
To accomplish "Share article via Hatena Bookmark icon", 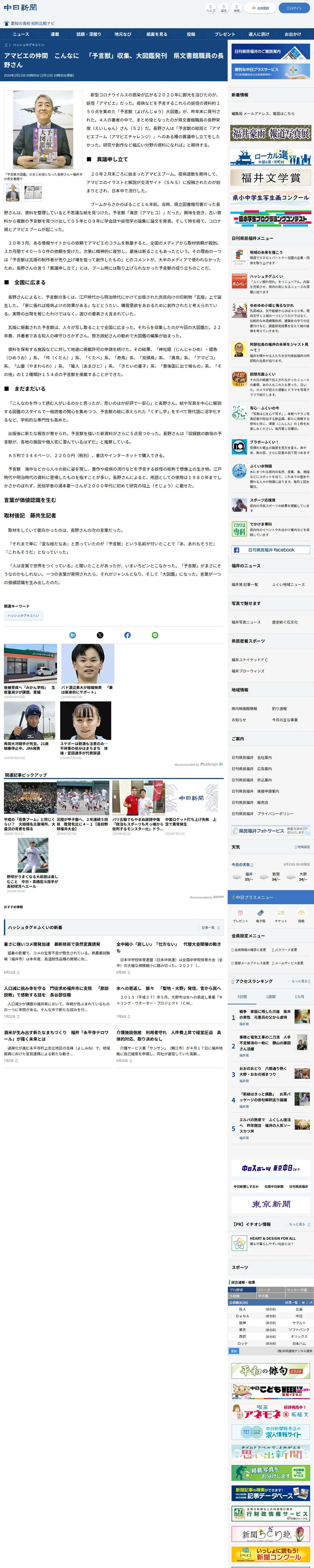I will 72,635.
